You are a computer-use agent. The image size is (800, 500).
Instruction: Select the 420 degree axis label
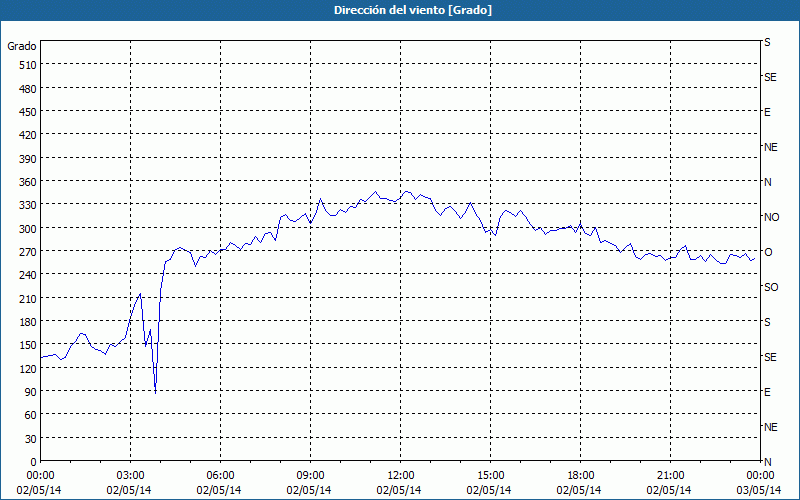(x=29, y=135)
